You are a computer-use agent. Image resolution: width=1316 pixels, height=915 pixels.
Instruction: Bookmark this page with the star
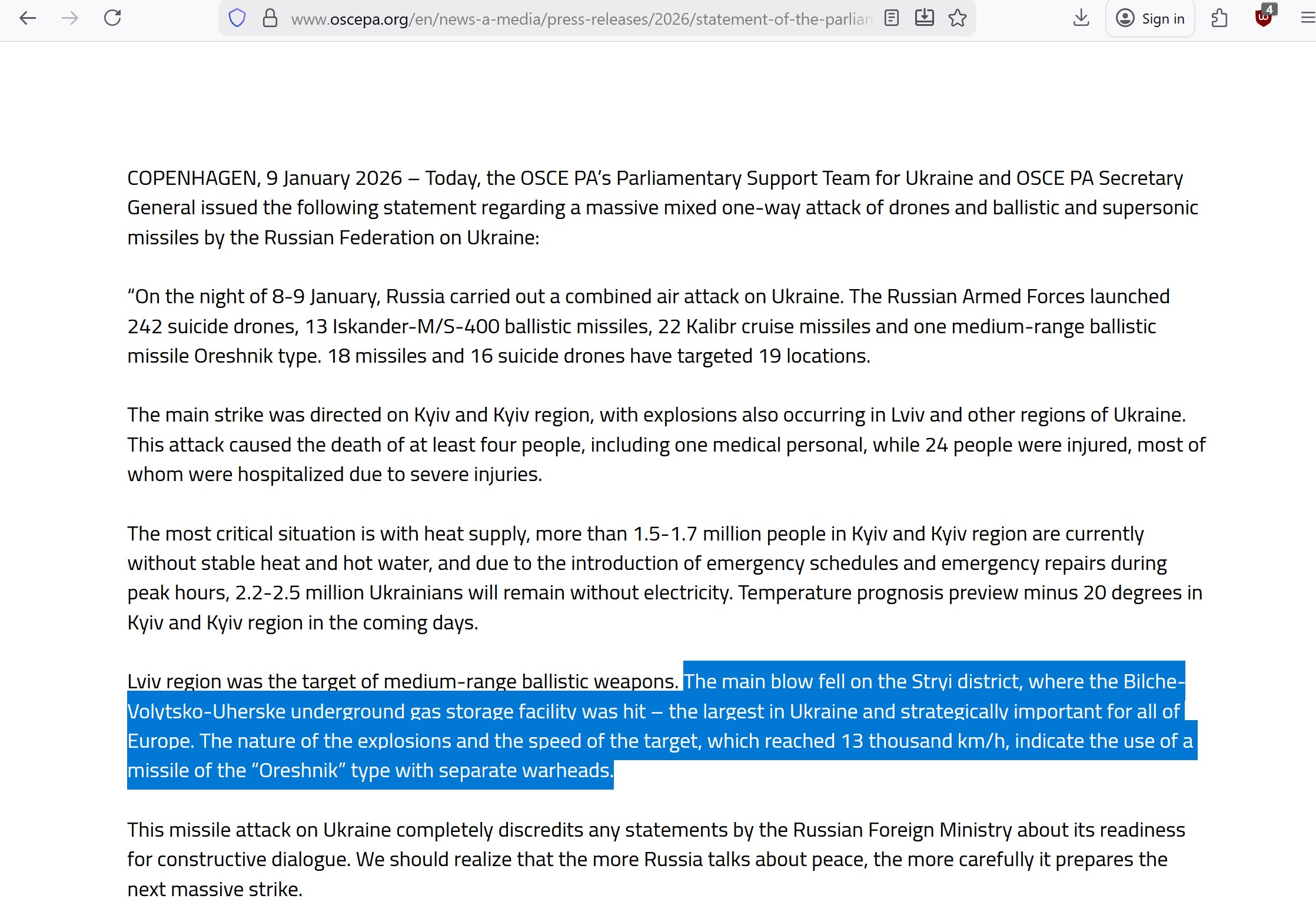pos(958,18)
